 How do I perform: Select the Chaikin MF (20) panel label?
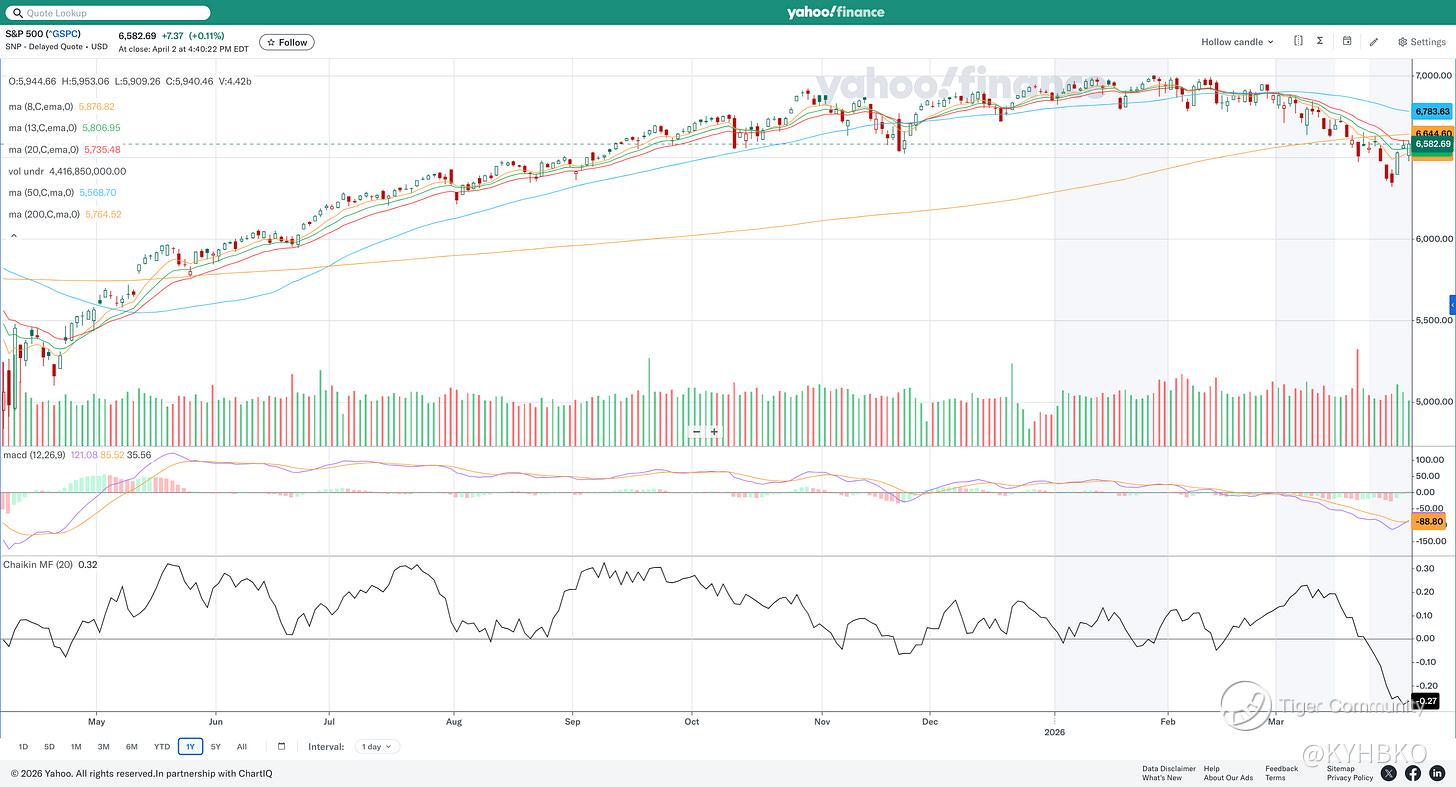(x=38, y=564)
